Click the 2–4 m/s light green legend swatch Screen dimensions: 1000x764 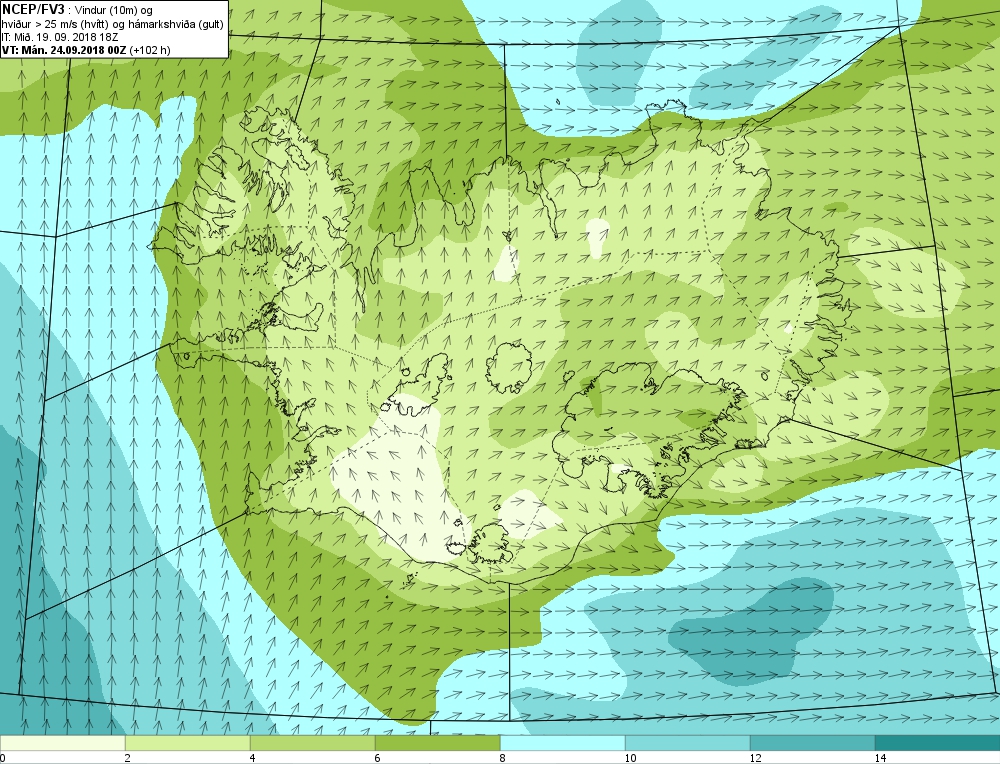[188, 743]
